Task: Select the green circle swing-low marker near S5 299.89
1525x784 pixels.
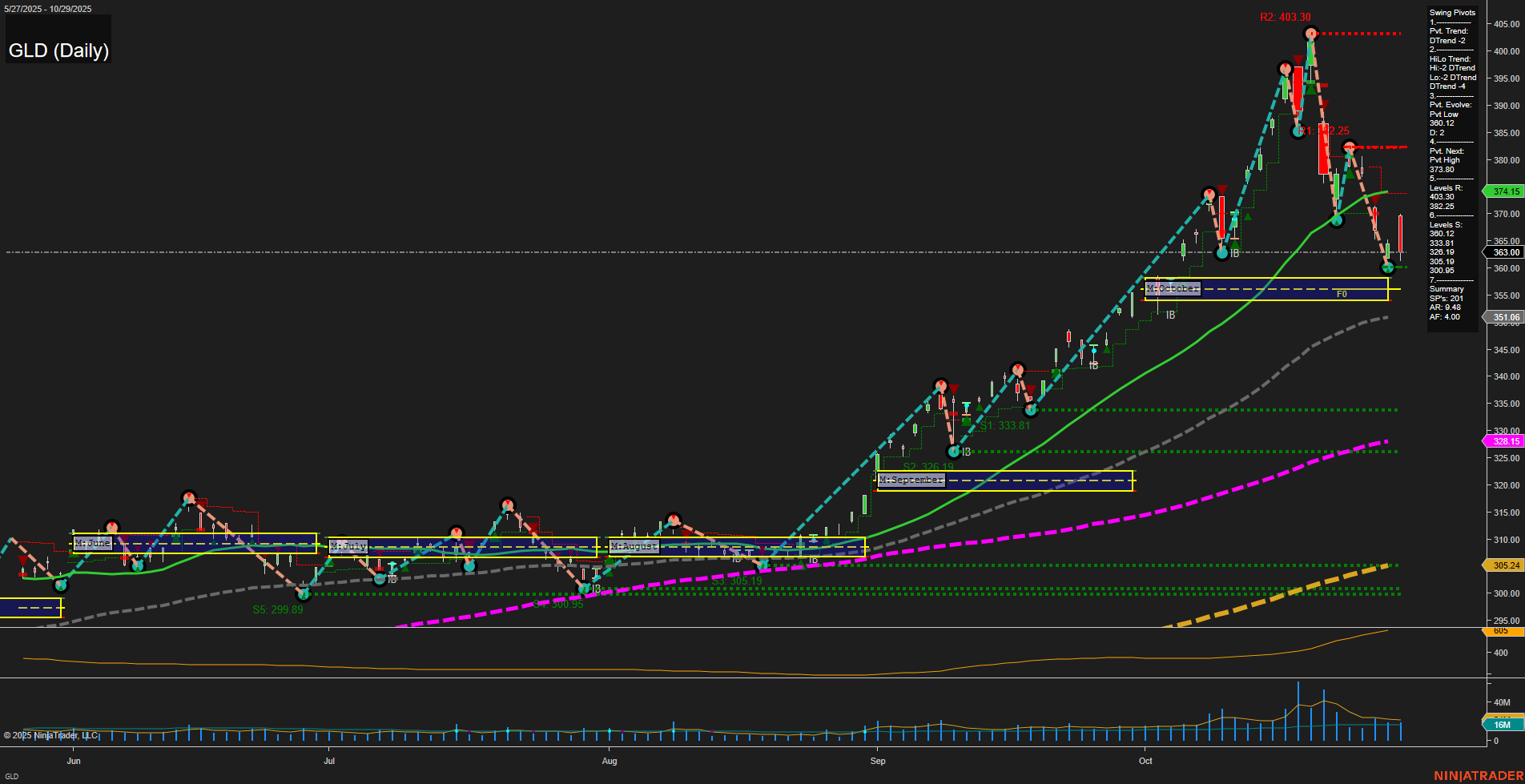Action: (304, 595)
